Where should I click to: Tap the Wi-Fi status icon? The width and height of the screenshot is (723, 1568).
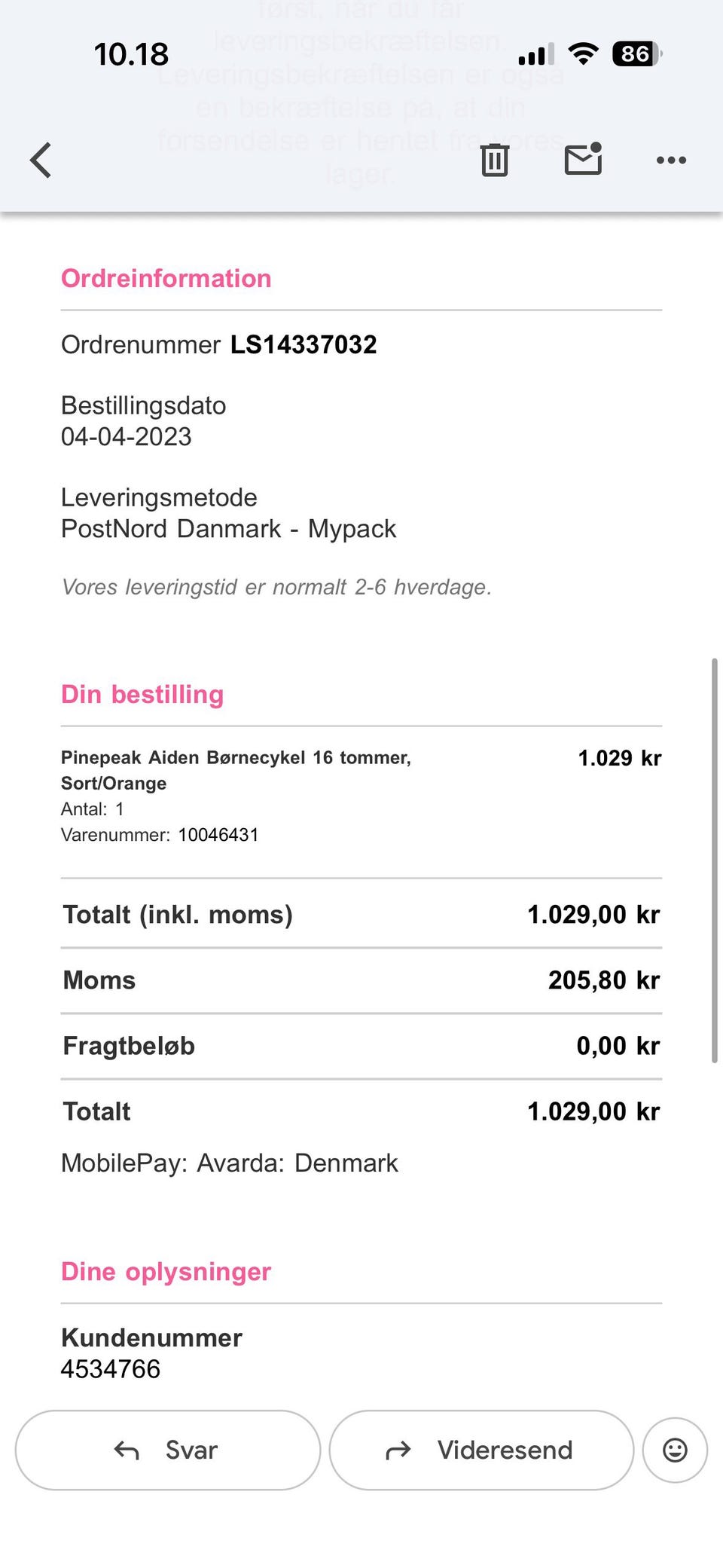pyautogui.click(x=583, y=54)
